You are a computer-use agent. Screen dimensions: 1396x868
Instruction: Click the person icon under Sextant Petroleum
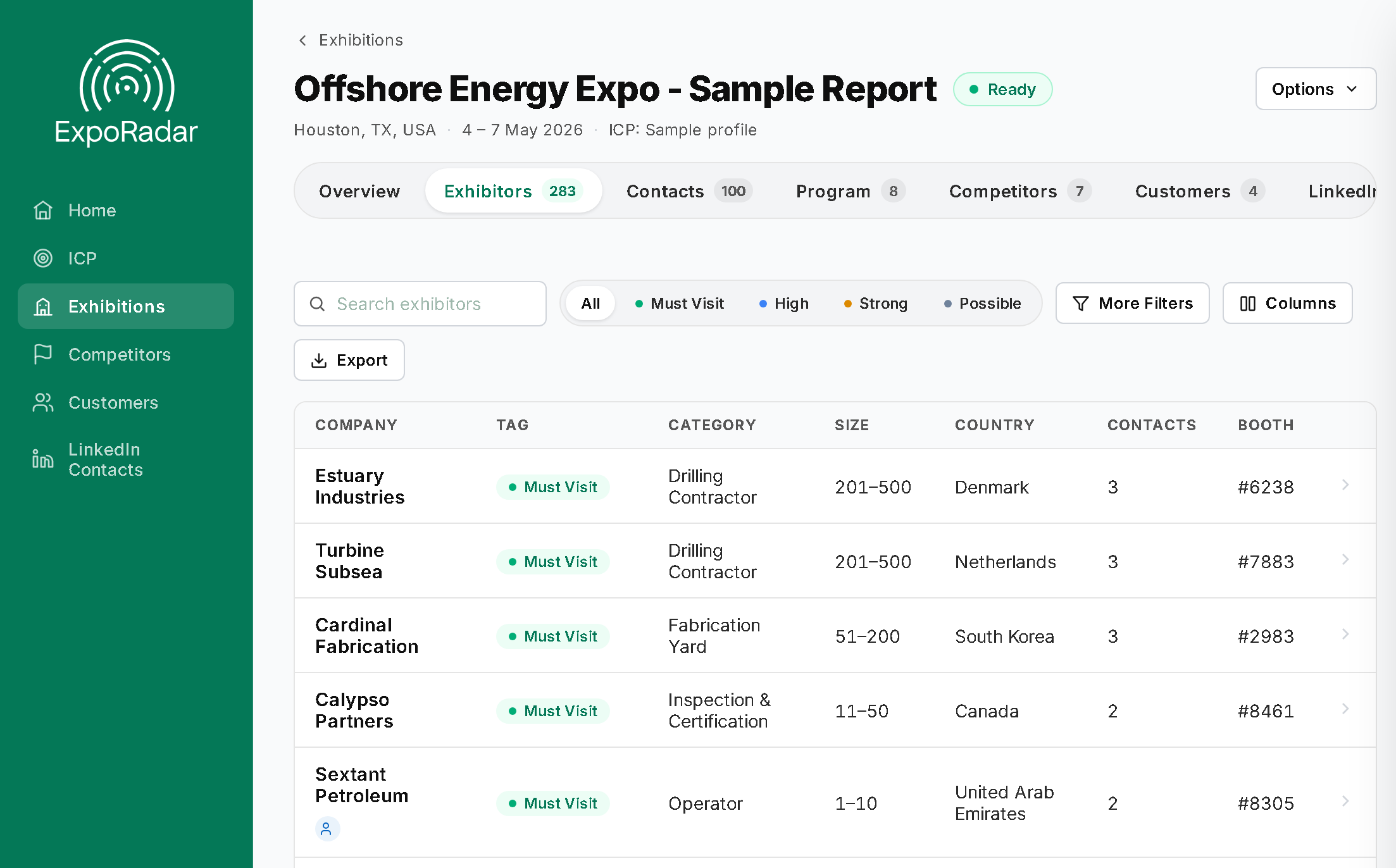click(327, 829)
